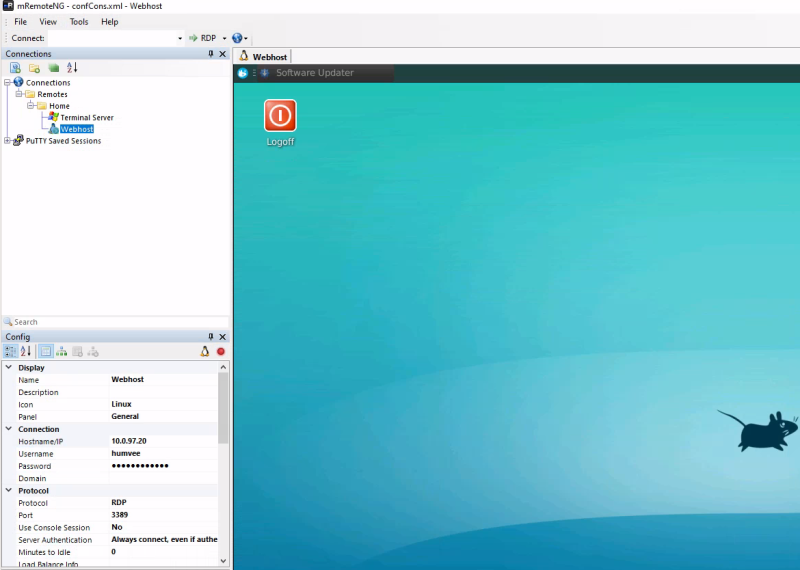Select Terminal Server in connections tree

point(86,117)
